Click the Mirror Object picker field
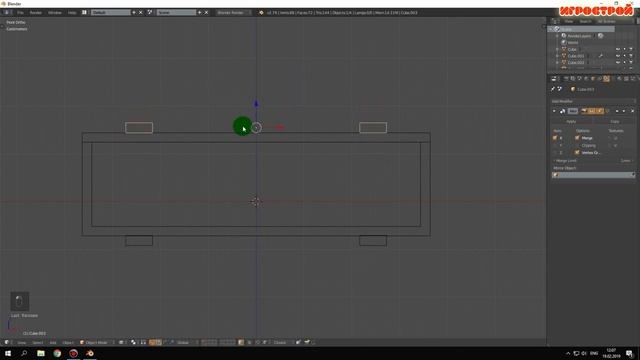 593,175
